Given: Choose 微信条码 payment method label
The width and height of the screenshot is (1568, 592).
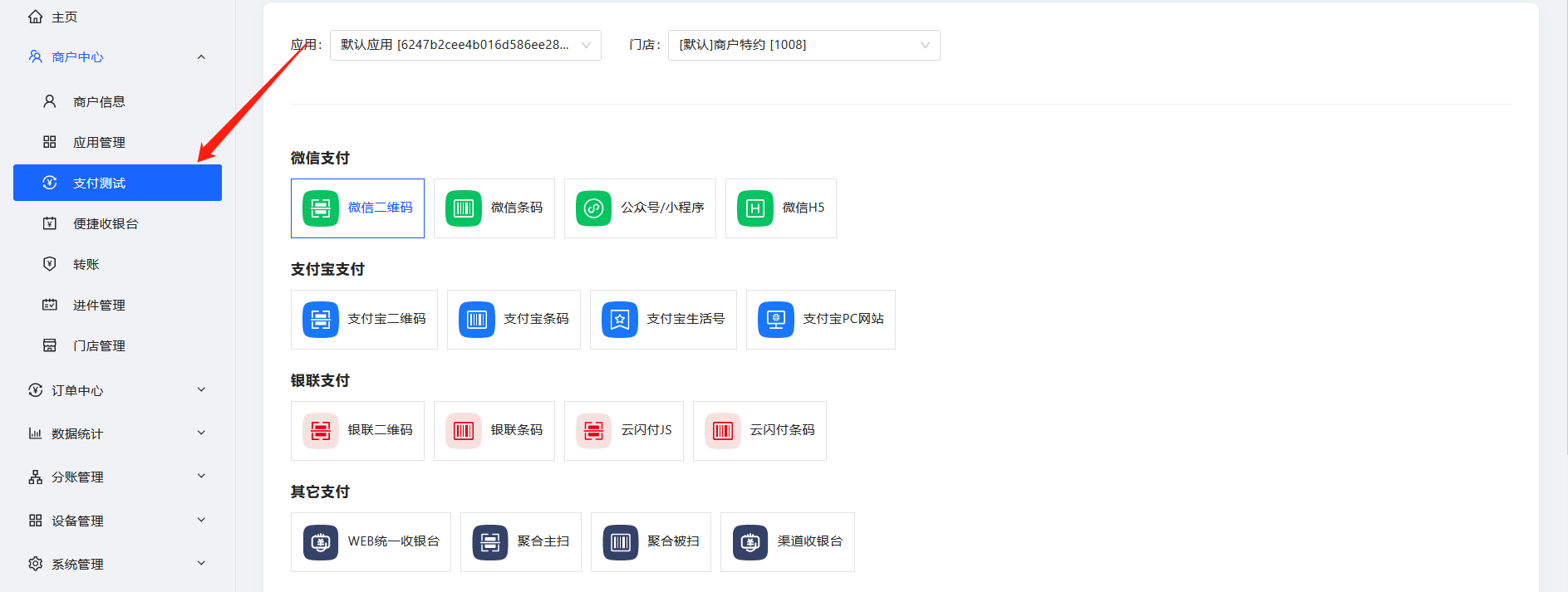Looking at the screenshot, I should tap(517, 208).
